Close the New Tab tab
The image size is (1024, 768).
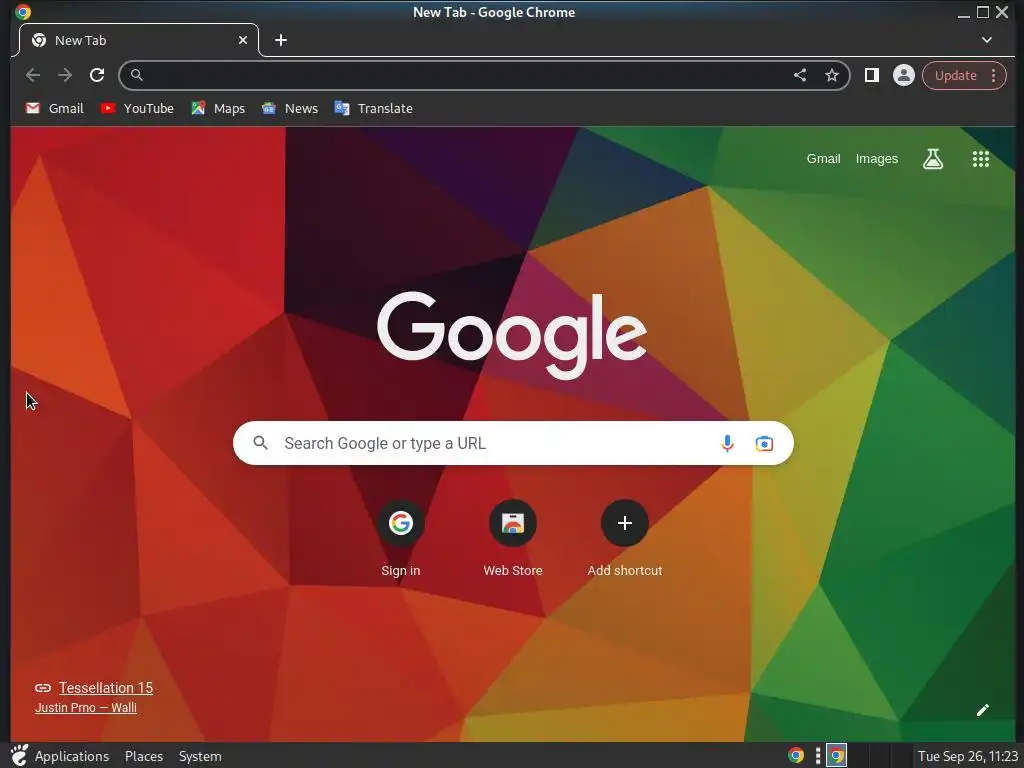(243, 40)
